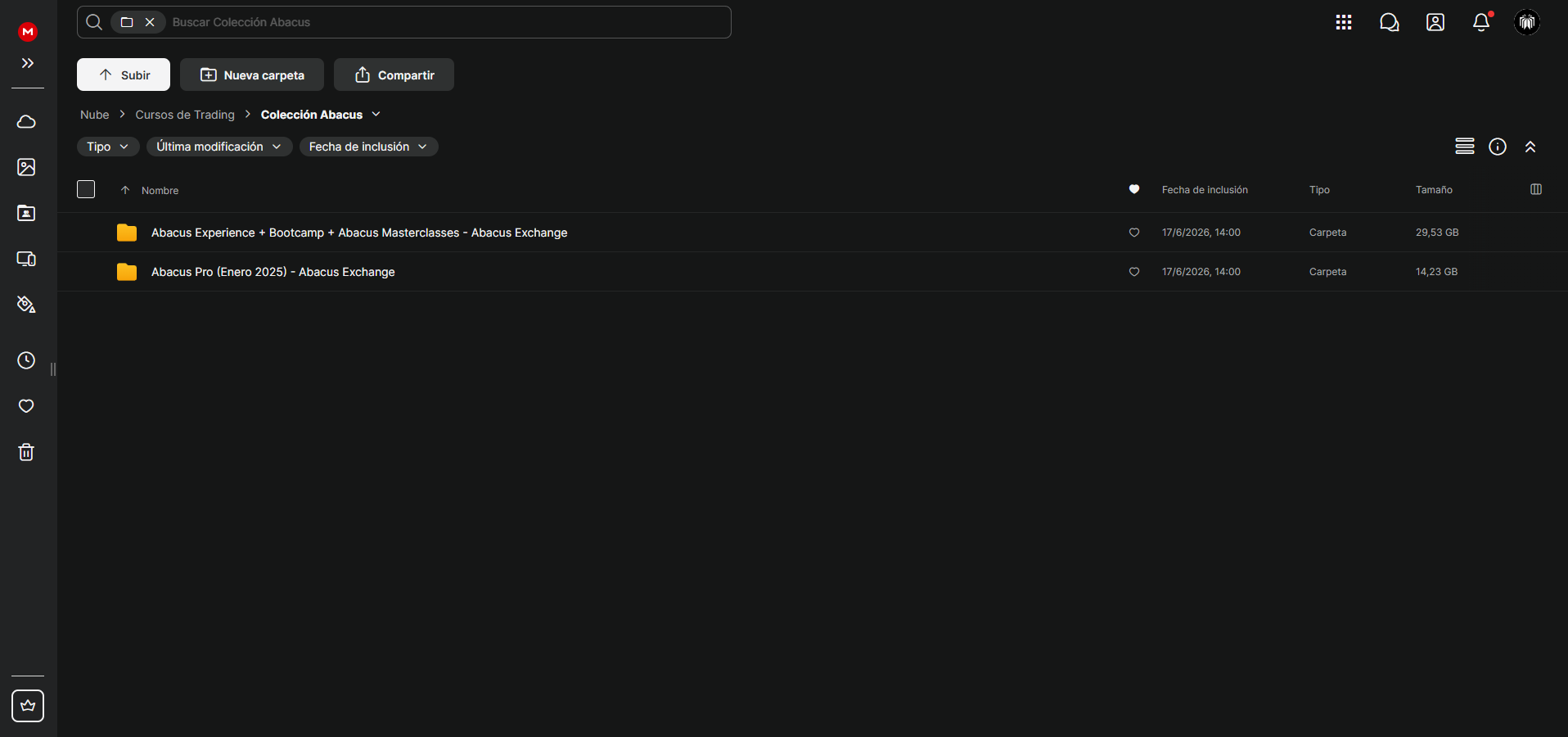Open chat icon in top bar
This screenshot has height=737, width=1568.
[1390, 22]
